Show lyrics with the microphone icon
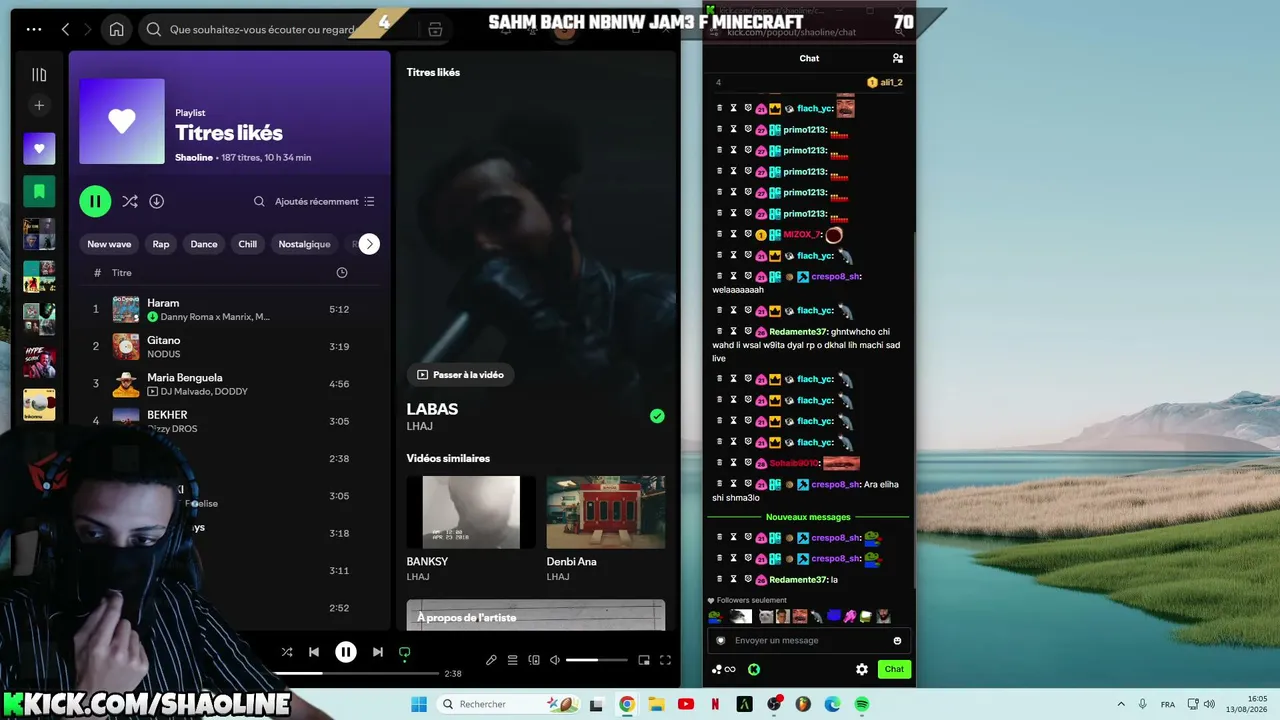This screenshot has width=1280, height=720. [491, 660]
